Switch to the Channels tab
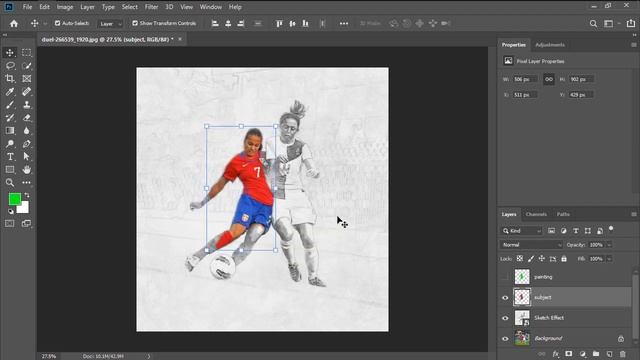640x360 pixels. (x=536, y=214)
